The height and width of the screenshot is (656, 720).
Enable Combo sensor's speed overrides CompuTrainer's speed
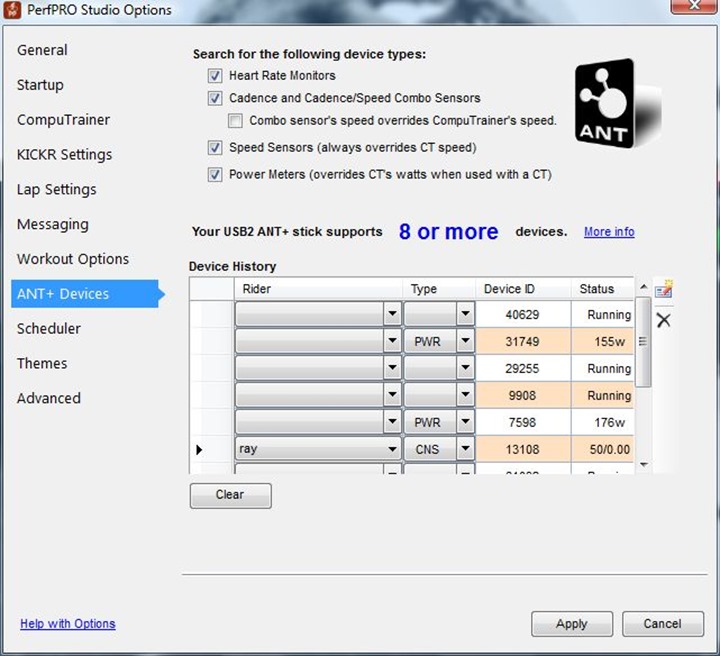235,121
